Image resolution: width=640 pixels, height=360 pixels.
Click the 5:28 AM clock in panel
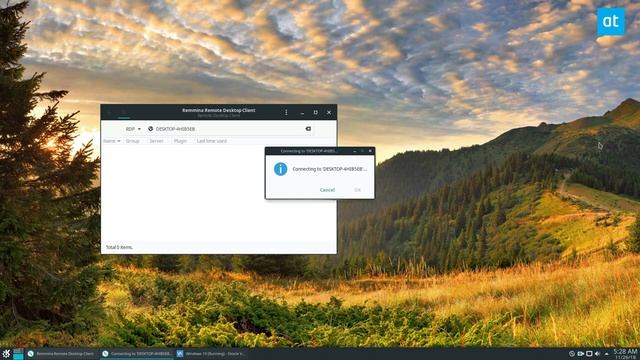click(x=625, y=353)
